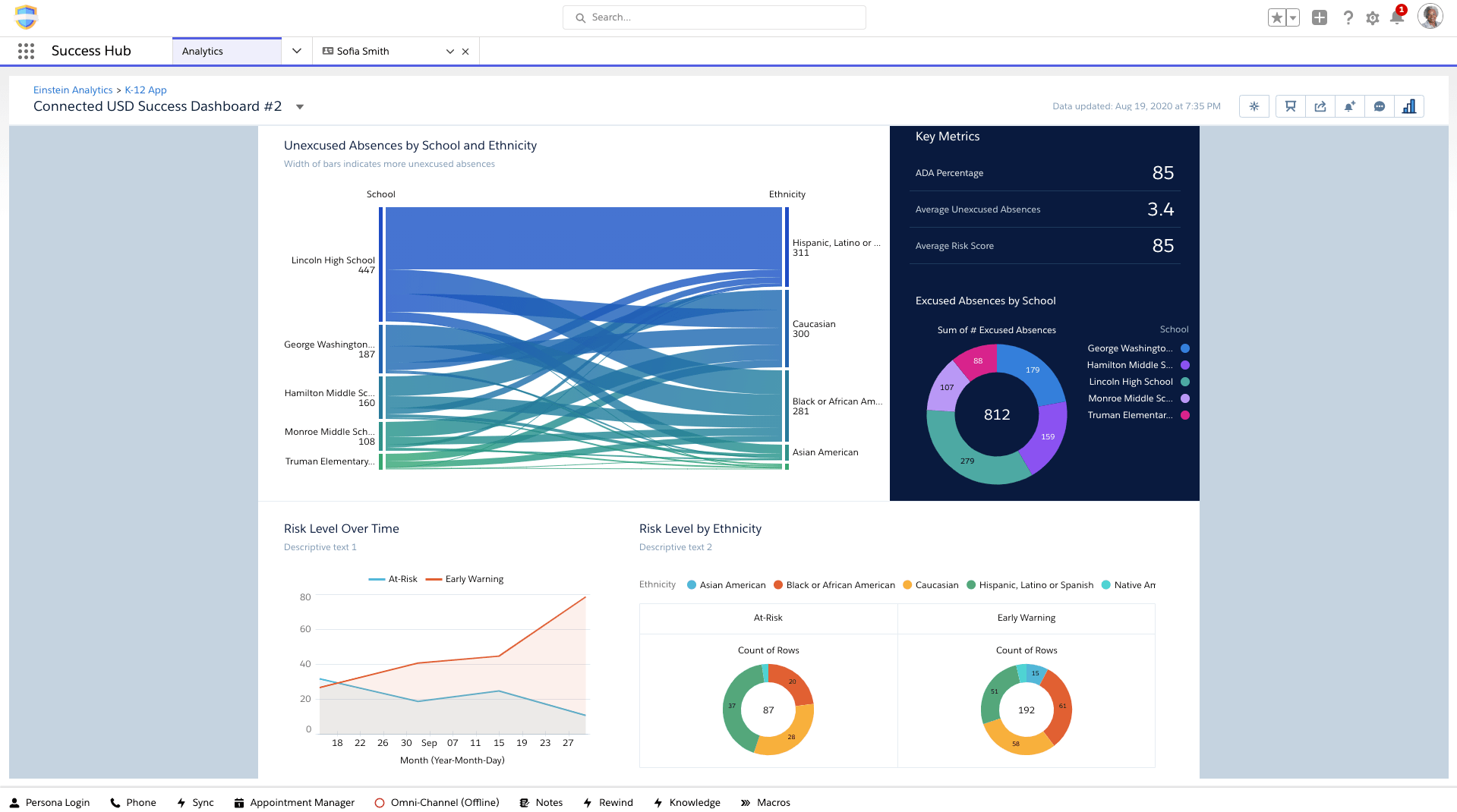The image size is (1457, 812).
Task: Open the Setup gear icon
Action: [x=1372, y=17]
